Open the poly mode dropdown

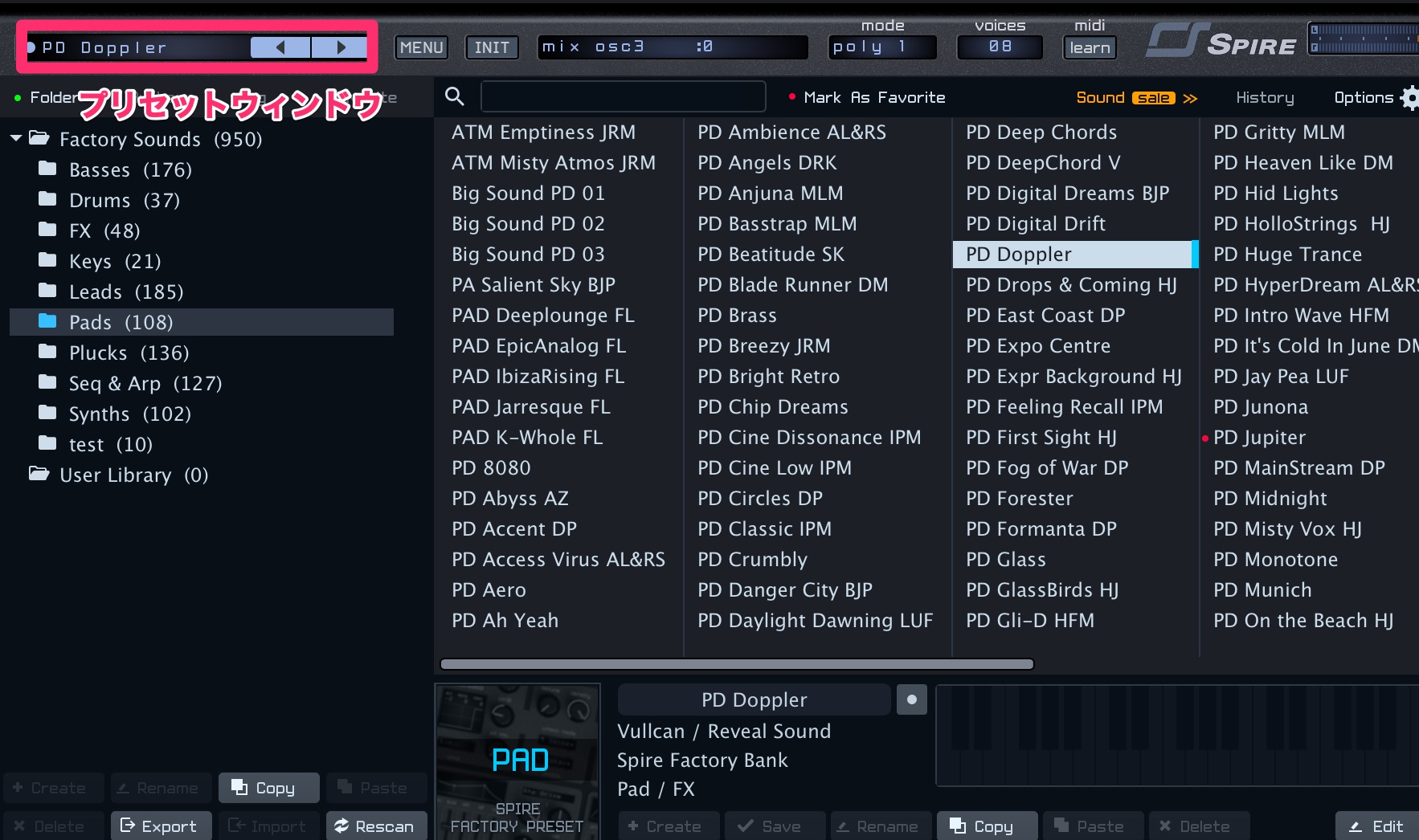(882, 47)
